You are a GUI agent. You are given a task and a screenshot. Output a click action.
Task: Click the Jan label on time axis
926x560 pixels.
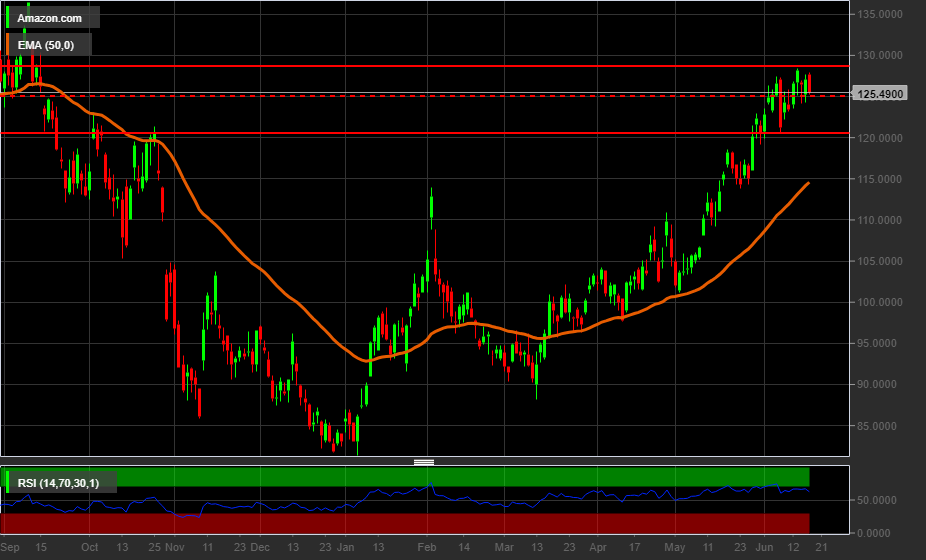click(x=346, y=548)
